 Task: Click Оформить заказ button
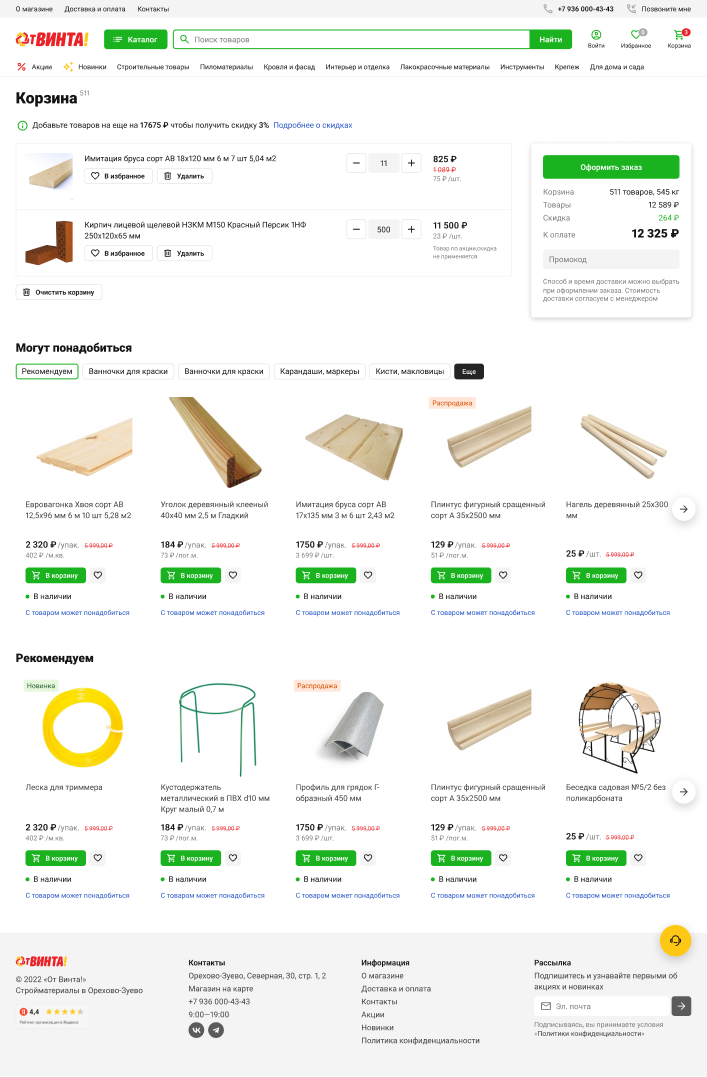click(x=611, y=167)
